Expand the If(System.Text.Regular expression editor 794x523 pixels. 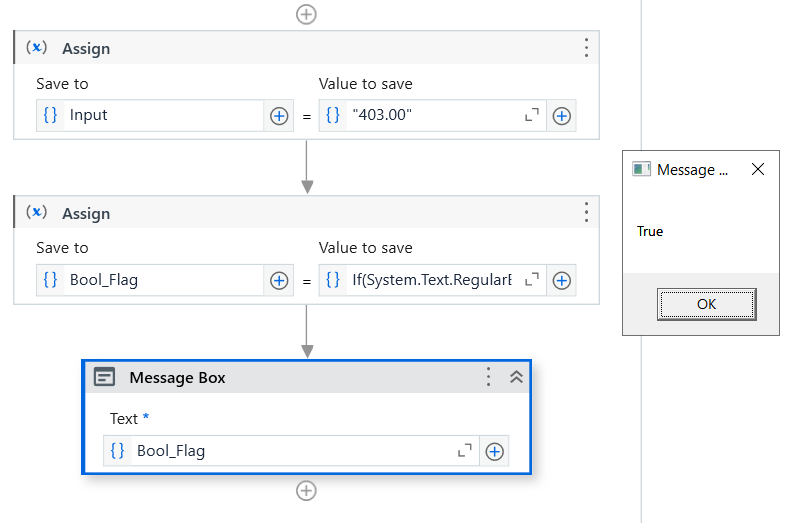(532, 281)
